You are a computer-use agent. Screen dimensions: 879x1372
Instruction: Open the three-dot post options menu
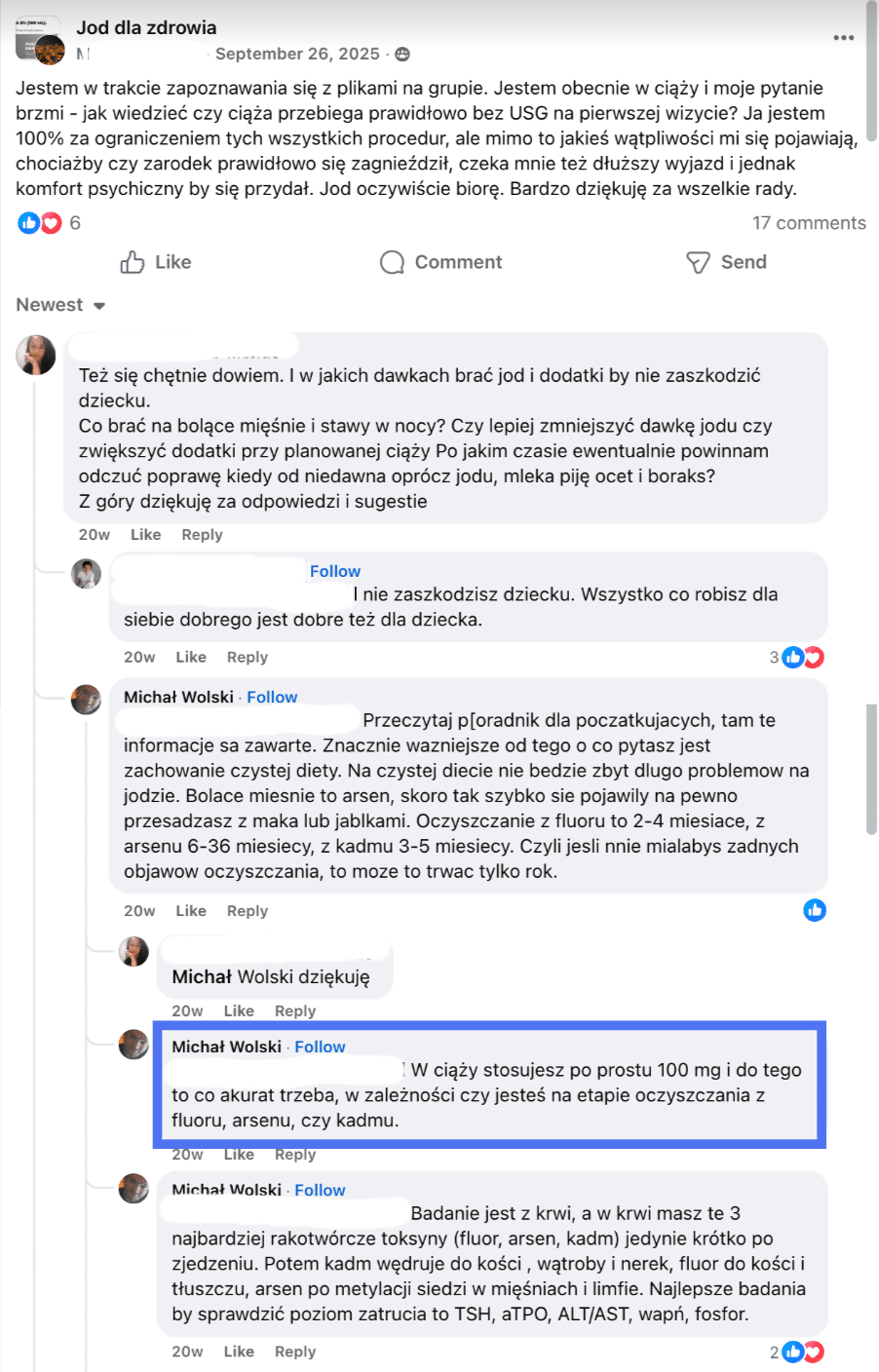click(844, 38)
